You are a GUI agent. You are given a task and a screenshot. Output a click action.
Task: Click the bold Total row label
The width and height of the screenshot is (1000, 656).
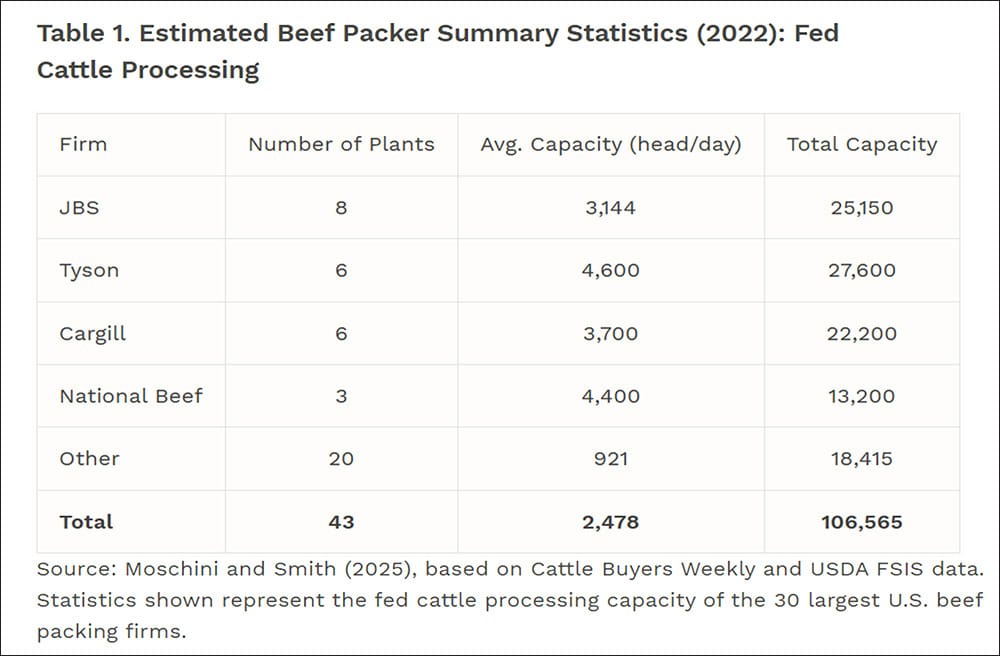pyautogui.click(x=86, y=522)
